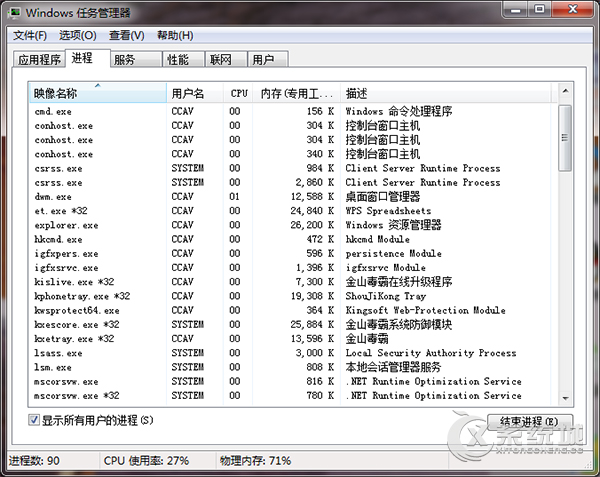Toggle 显示所有用户的进程 checkbox
Screen dimensions: 600x477
(x=34, y=420)
